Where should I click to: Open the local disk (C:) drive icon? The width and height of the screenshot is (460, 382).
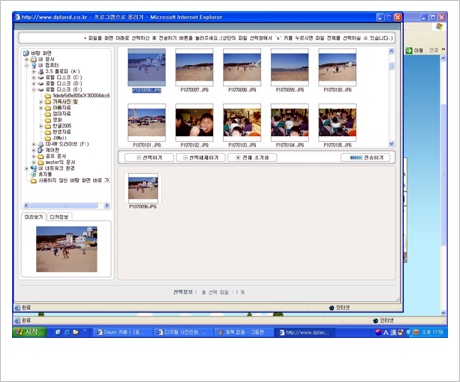pyautogui.click(x=41, y=77)
